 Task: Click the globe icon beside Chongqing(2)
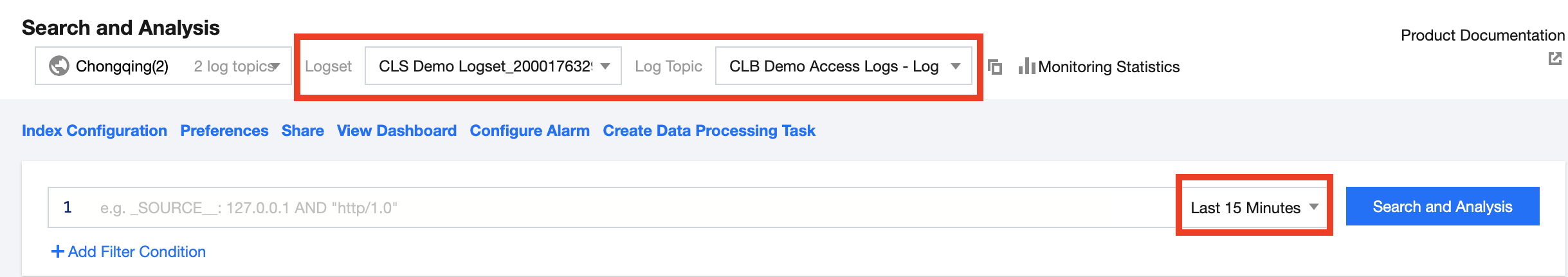pos(59,66)
